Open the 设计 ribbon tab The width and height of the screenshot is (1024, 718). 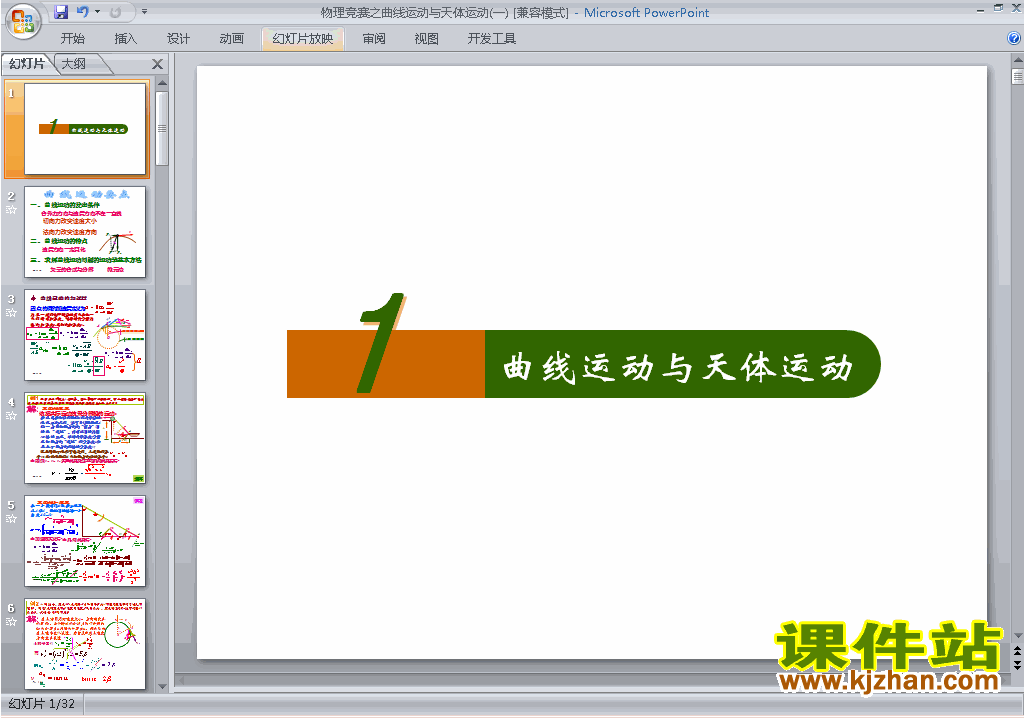178,39
